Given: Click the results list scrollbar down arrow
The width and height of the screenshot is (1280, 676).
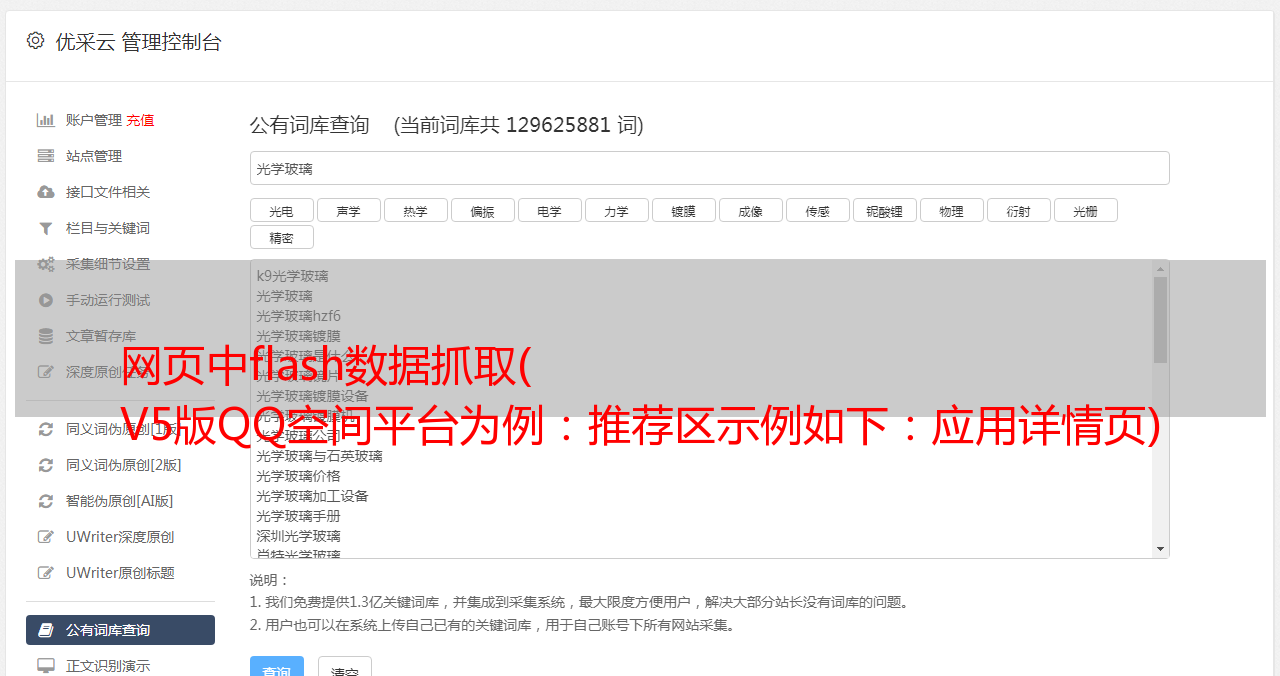Looking at the screenshot, I should point(1160,549).
